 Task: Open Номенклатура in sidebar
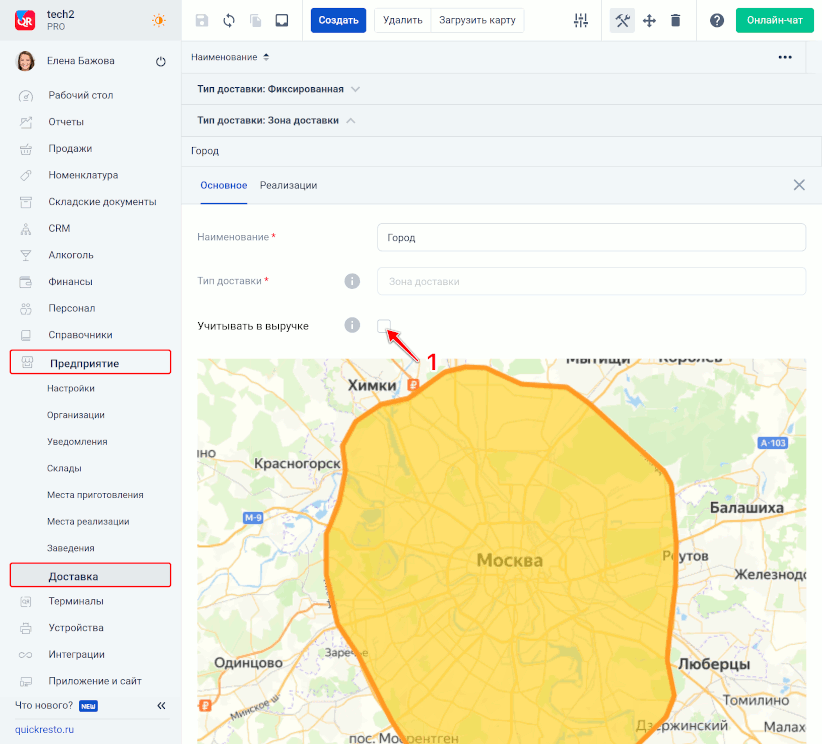tap(83, 175)
